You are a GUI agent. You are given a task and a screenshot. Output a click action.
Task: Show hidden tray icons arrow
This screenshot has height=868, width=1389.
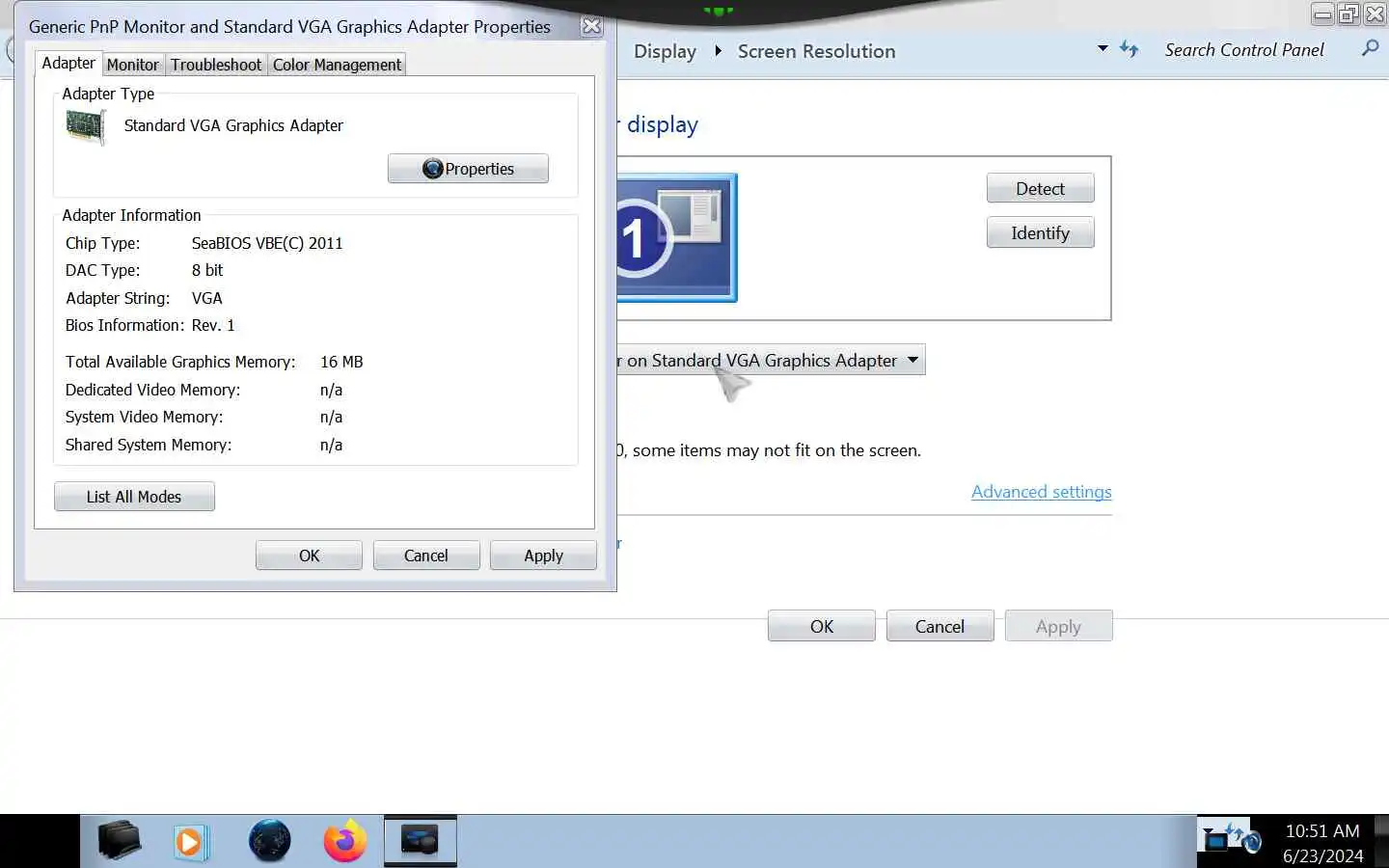[1209, 830]
